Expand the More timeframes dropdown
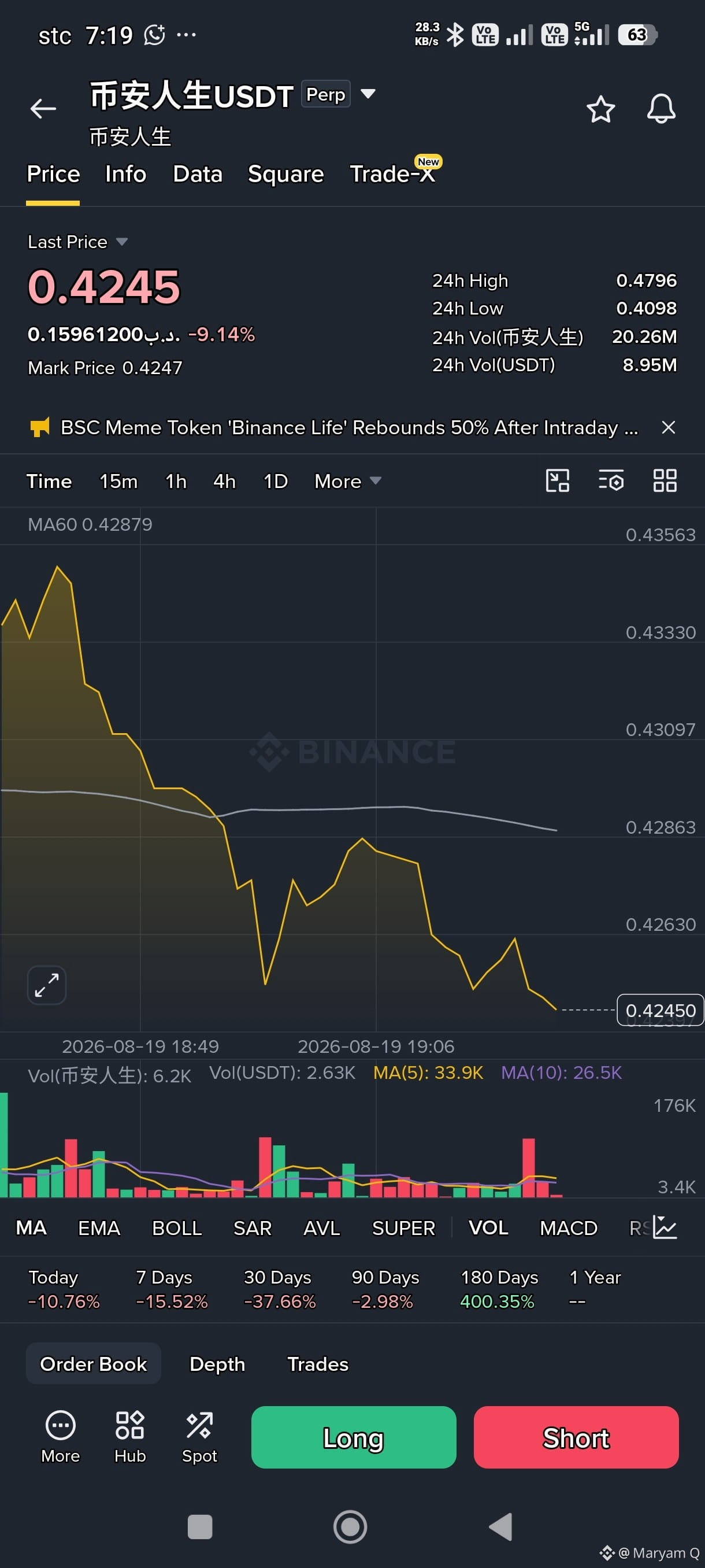705x1568 pixels. 347,481
